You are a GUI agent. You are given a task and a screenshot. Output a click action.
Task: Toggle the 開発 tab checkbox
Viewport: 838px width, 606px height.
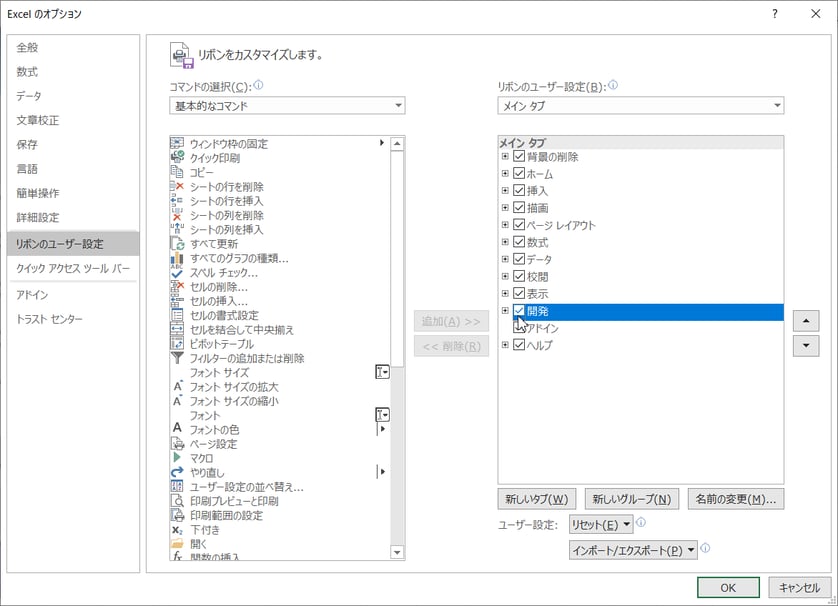coord(518,310)
